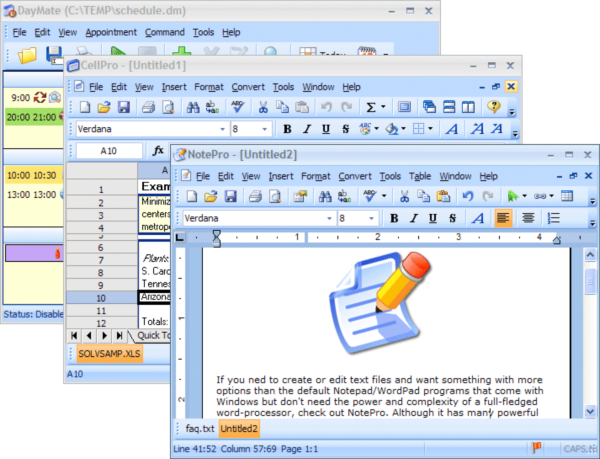Click the fx function icon in CellPro

[158, 150]
